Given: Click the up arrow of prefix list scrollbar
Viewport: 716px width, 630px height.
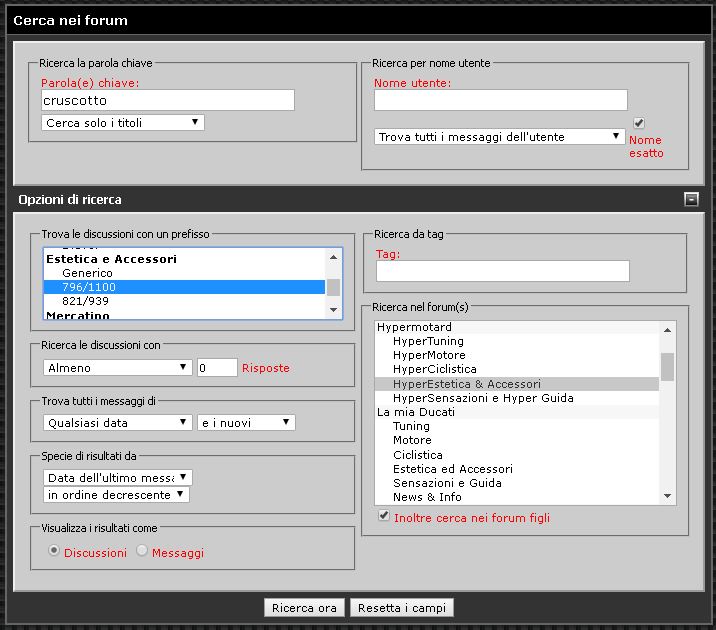Looking at the screenshot, I should pos(333,257).
